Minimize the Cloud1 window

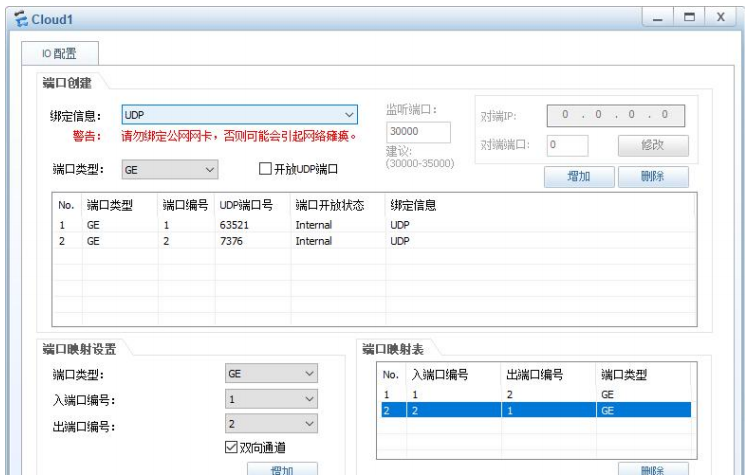[657, 18]
